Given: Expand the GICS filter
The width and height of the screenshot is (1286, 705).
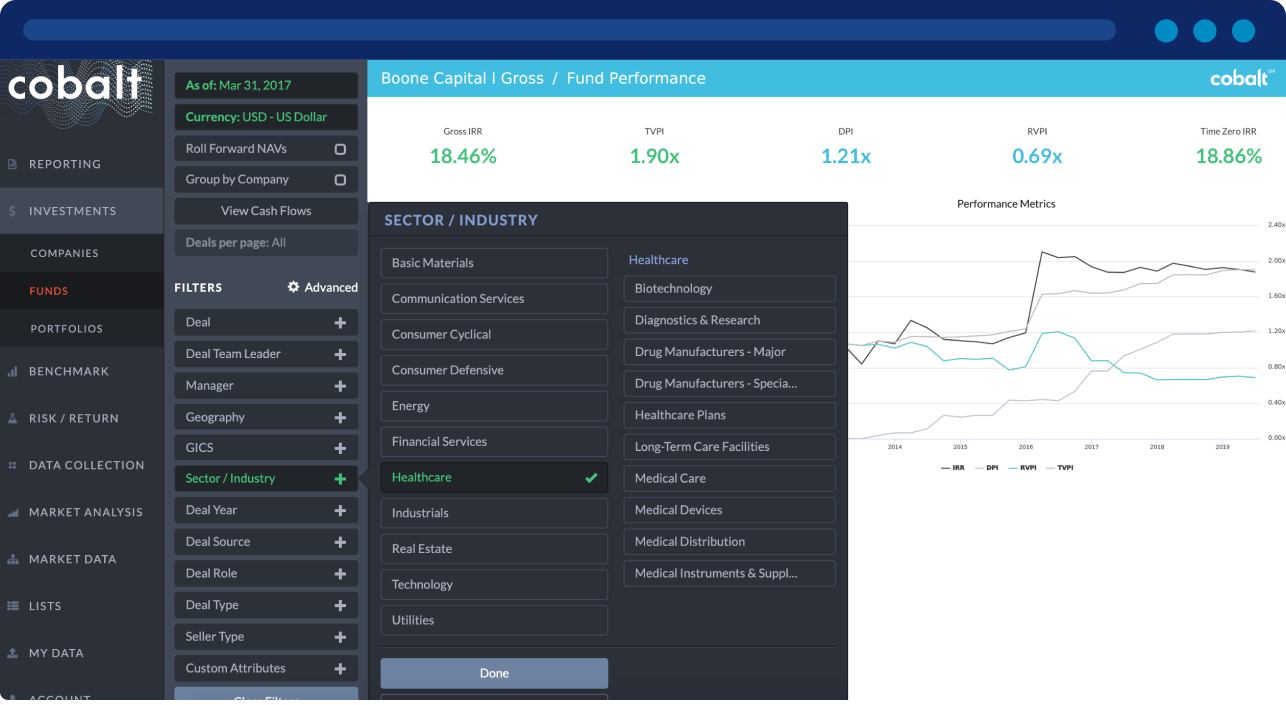Looking at the screenshot, I should (340, 448).
